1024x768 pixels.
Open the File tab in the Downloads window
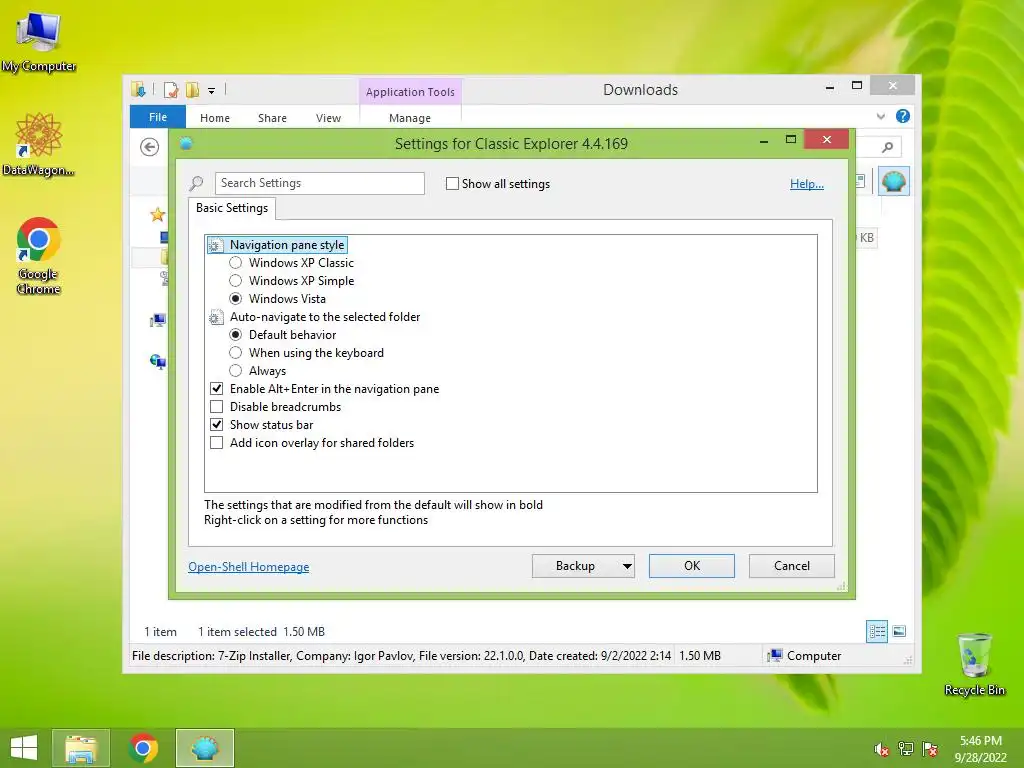coord(158,117)
